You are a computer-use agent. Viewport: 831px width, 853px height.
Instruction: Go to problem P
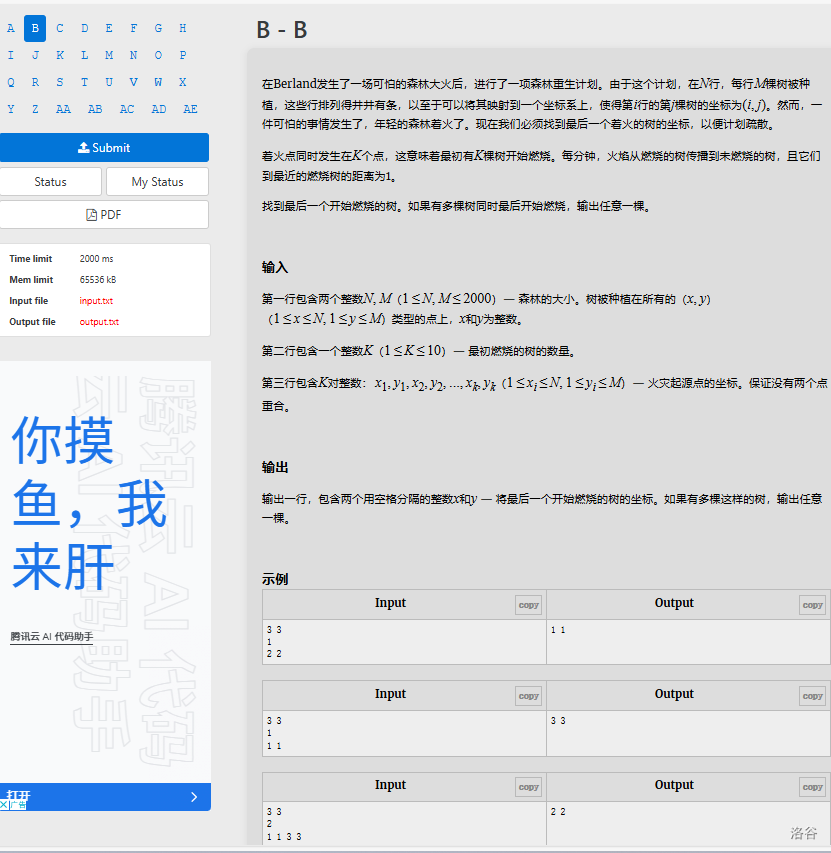click(x=183, y=55)
